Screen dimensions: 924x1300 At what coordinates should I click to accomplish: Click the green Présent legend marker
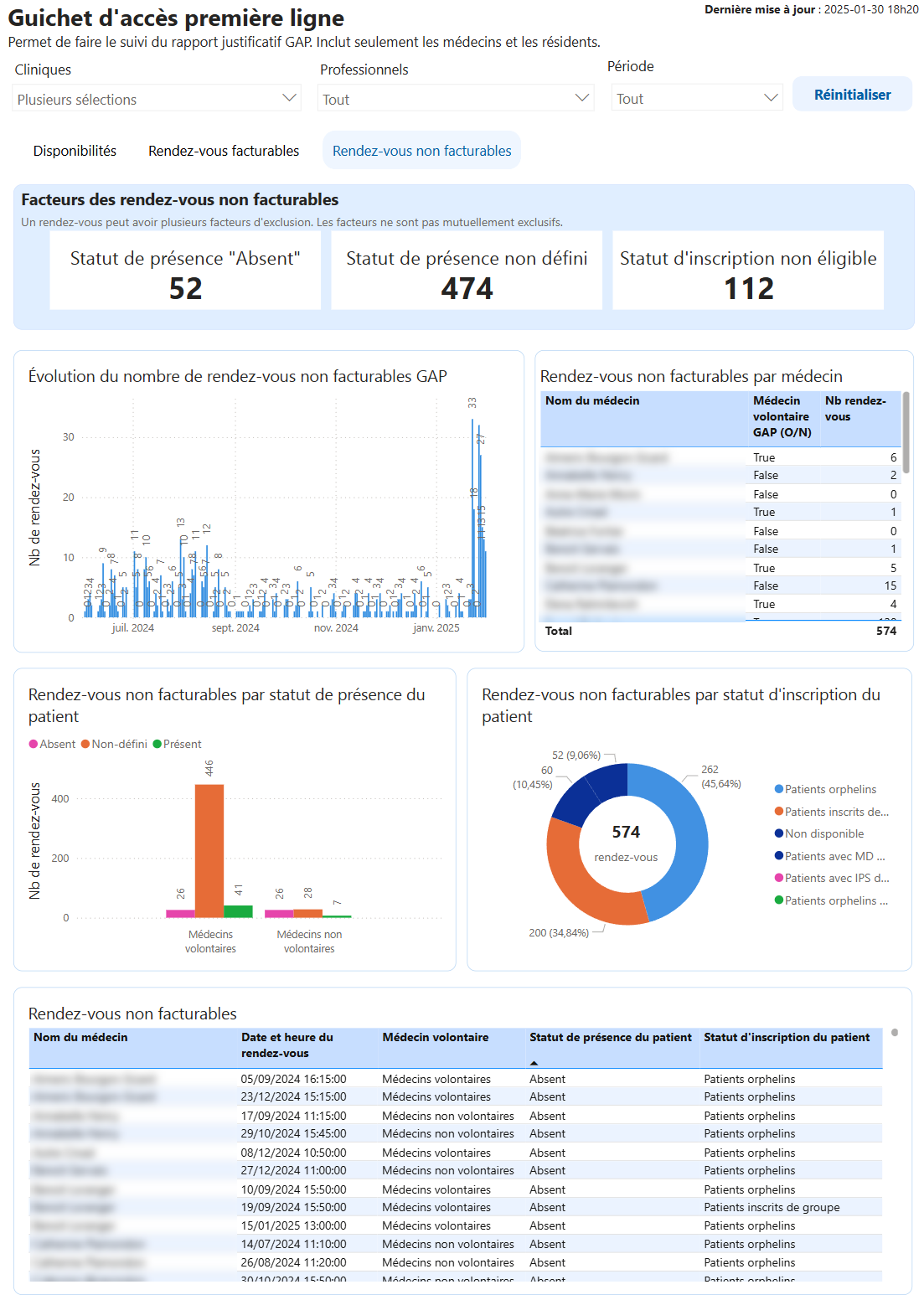click(157, 744)
